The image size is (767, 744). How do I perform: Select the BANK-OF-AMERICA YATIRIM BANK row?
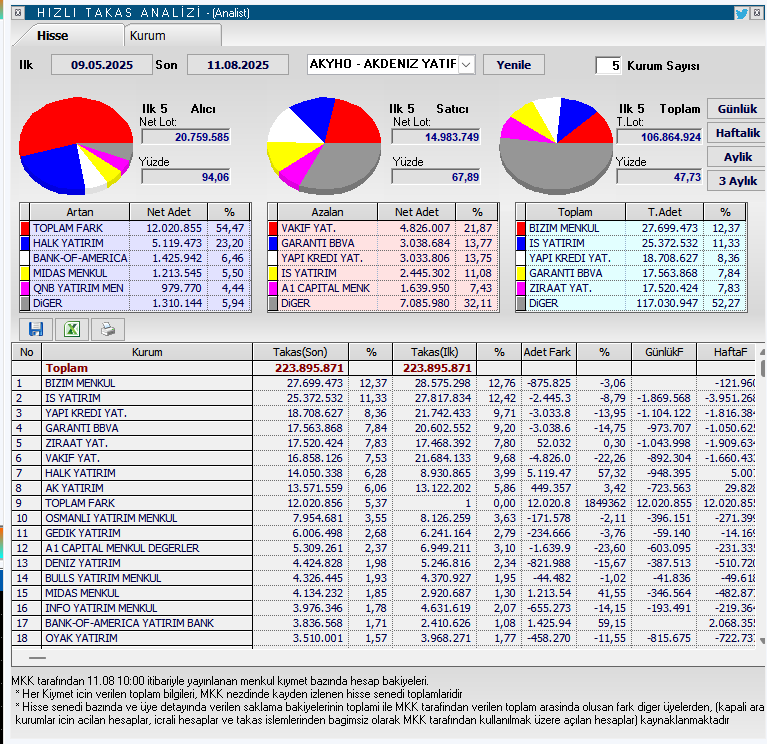click(x=384, y=623)
